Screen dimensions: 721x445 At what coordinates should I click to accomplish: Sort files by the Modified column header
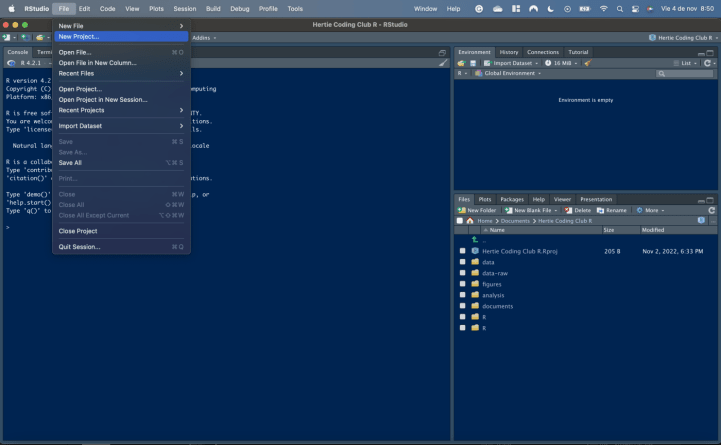click(679, 230)
